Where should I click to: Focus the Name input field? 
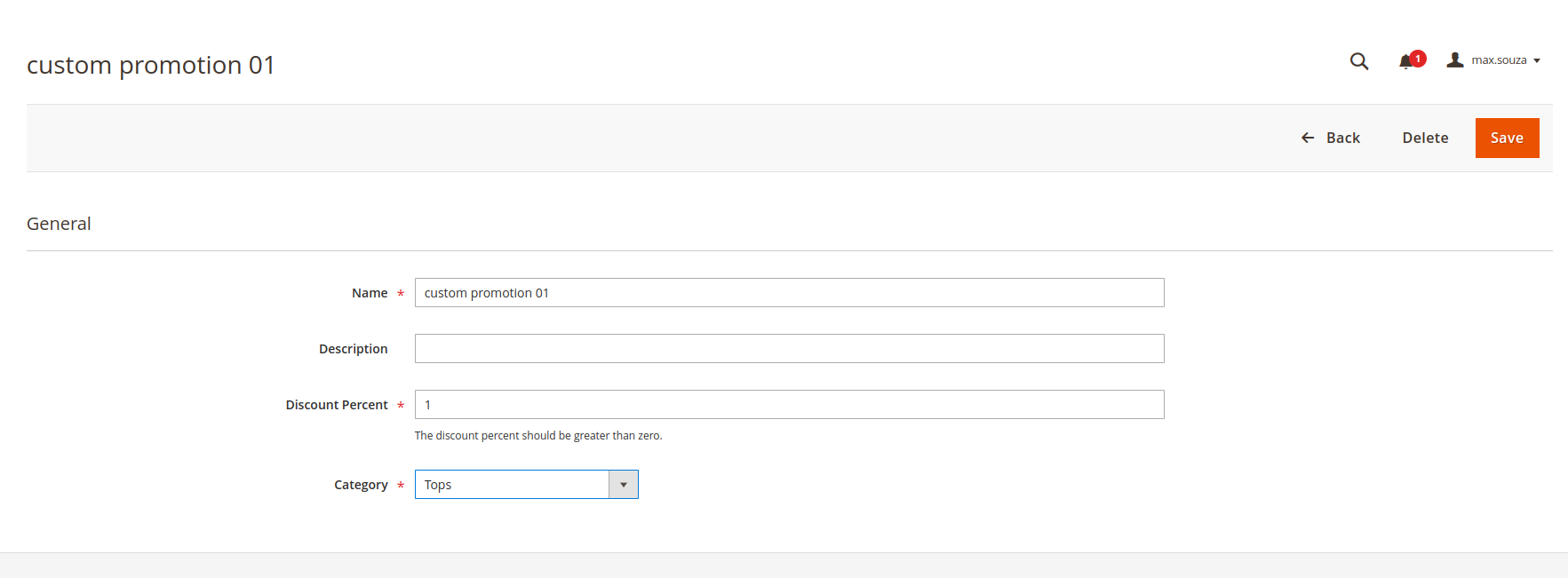pos(790,293)
